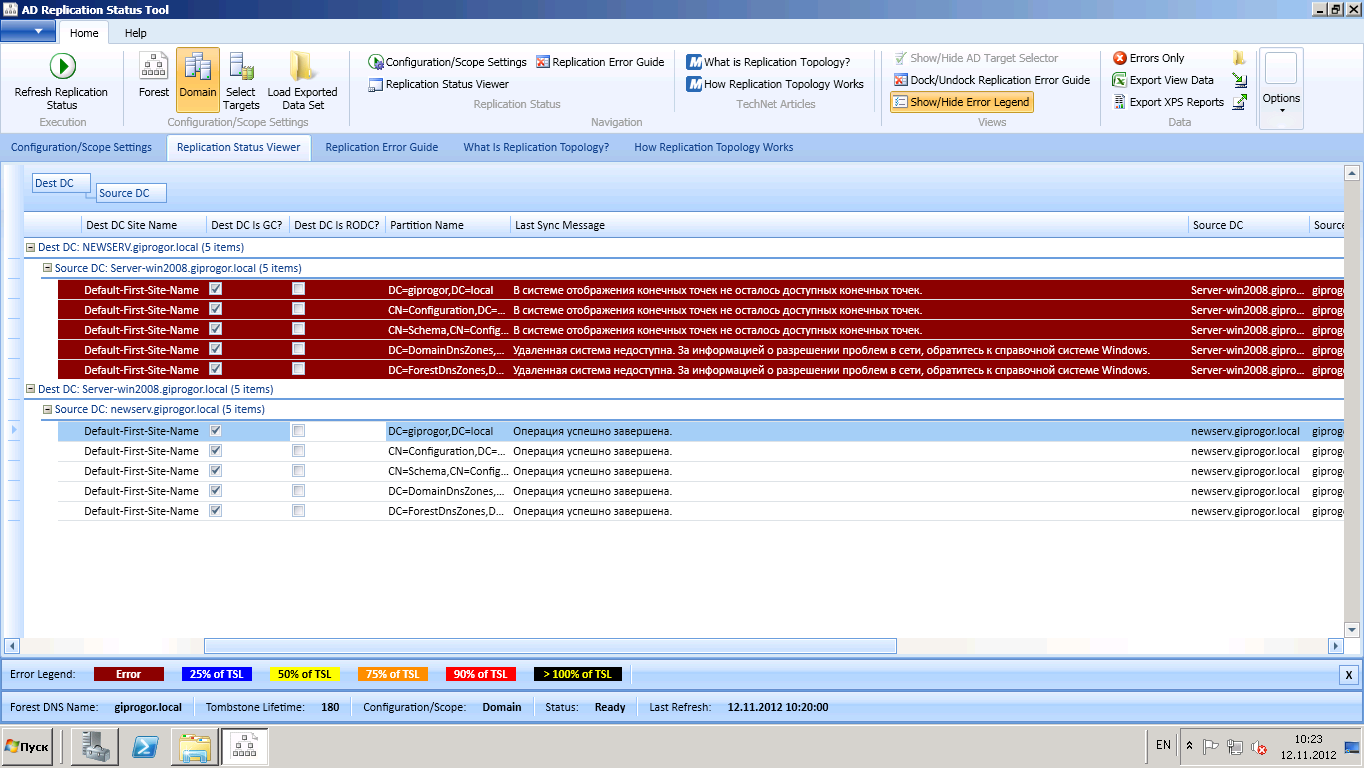1364x768 pixels.
Task: Open Configuration/Scope Settings from ribbon
Action: 447,62
